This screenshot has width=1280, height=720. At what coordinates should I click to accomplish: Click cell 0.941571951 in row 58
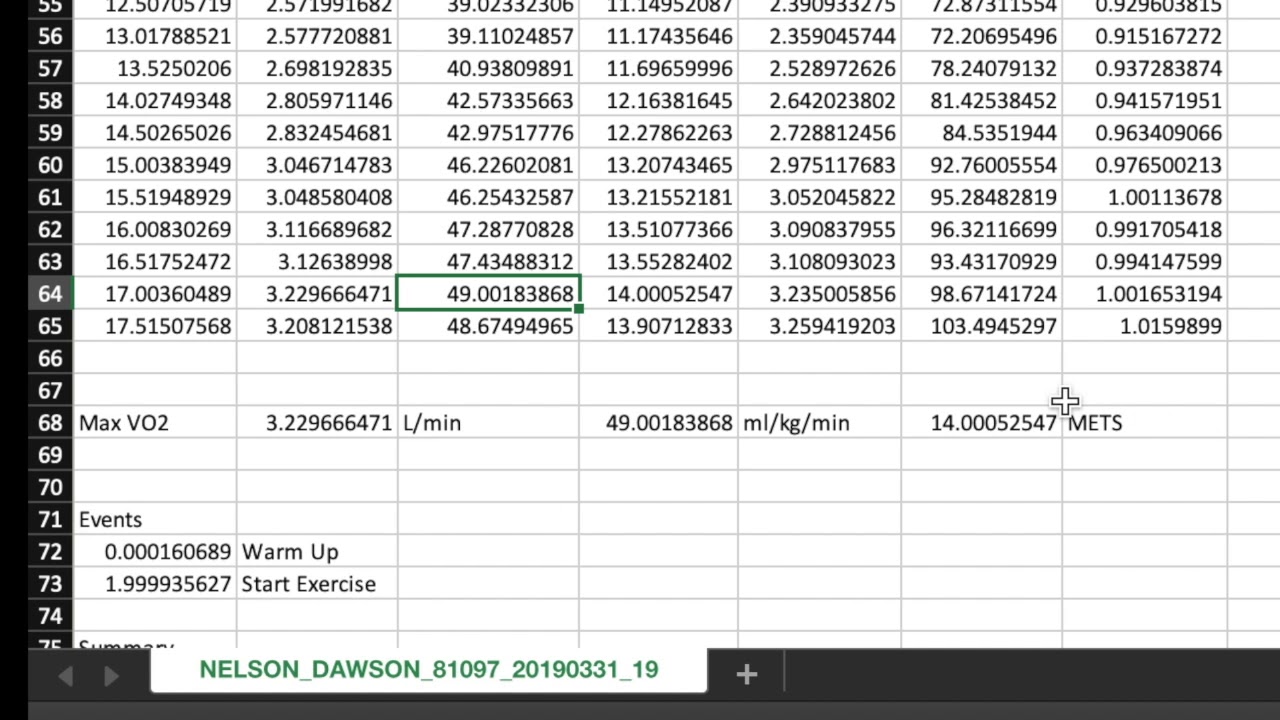click(1145, 101)
